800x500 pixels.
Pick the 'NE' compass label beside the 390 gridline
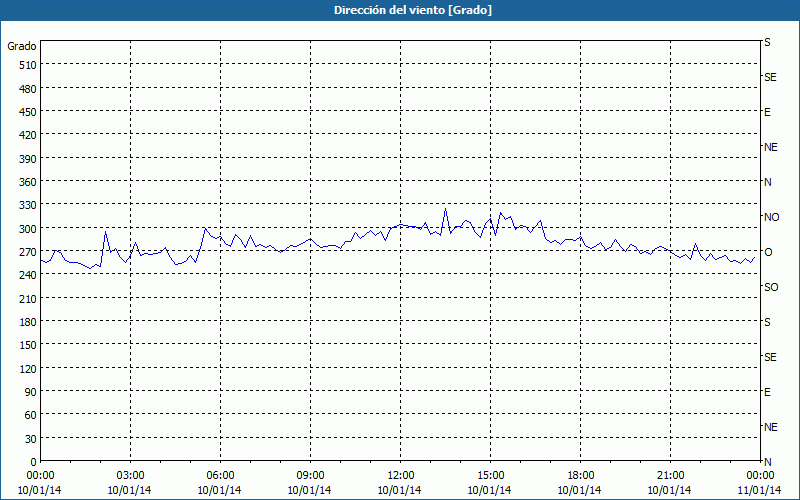771,147
